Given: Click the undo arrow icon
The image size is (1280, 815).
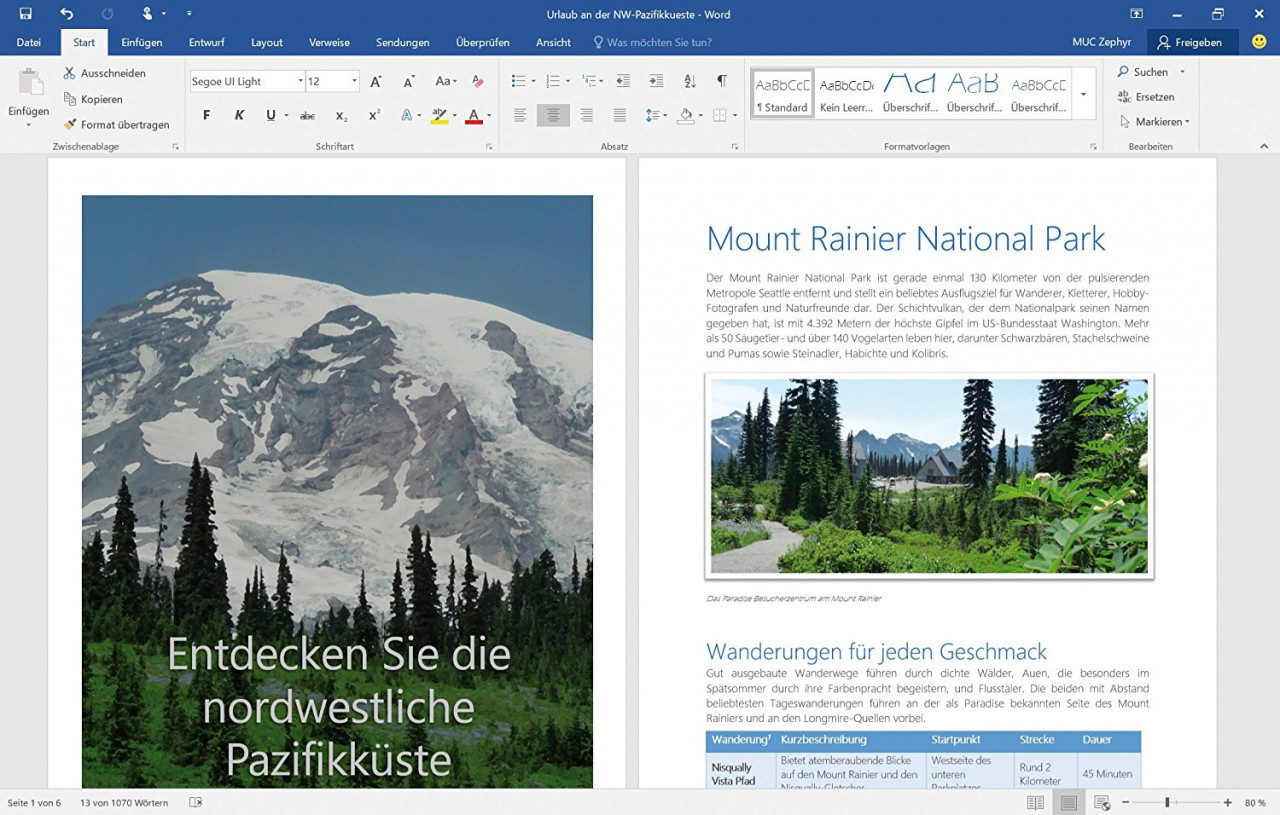Looking at the screenshot, I should 67,14.
